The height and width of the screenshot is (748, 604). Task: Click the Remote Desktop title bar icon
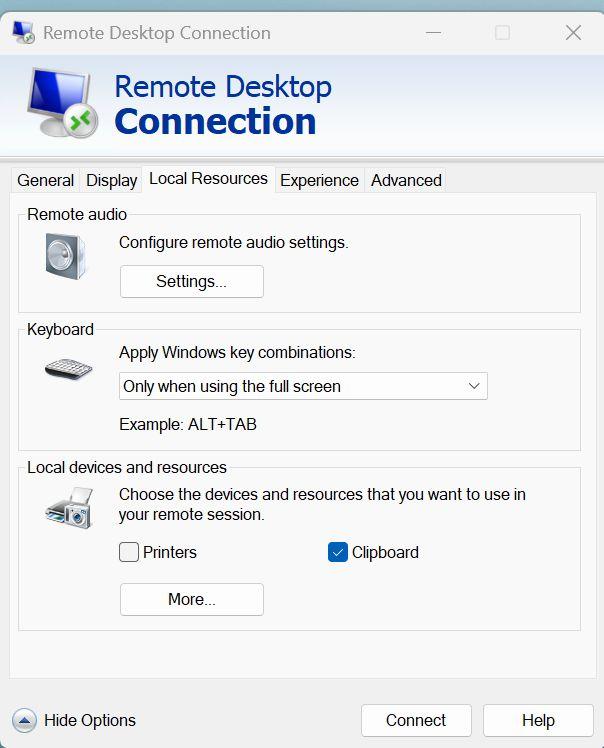point(24,32)
